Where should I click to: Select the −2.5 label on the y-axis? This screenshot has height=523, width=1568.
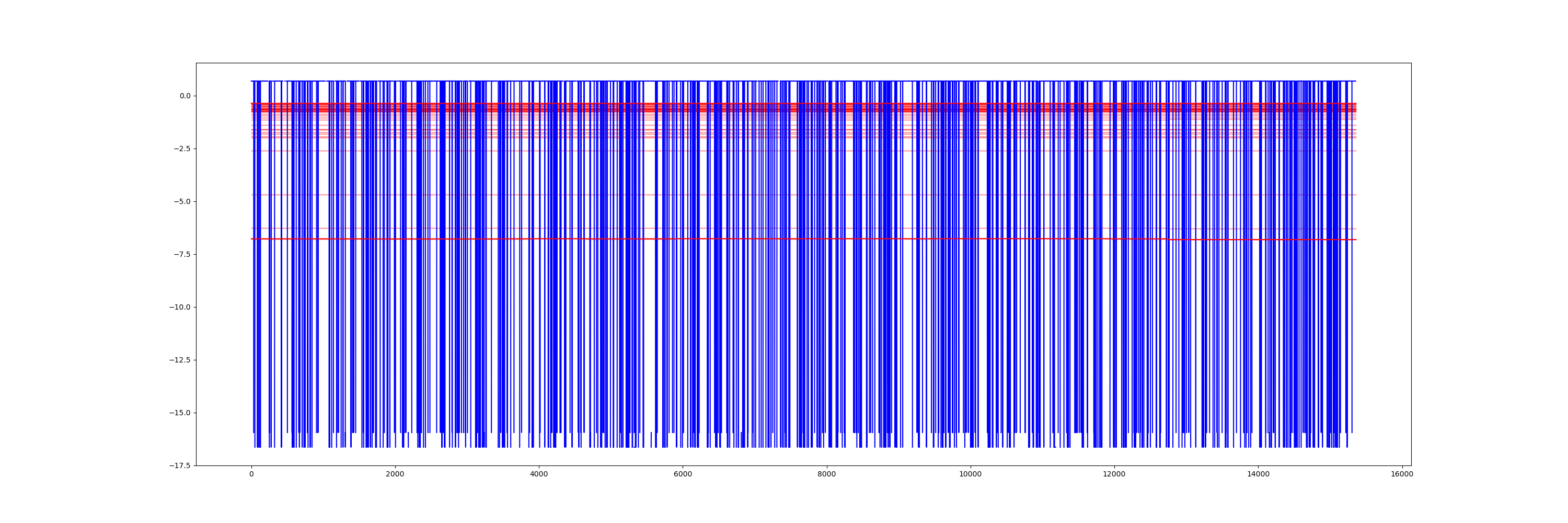[182, 149]
